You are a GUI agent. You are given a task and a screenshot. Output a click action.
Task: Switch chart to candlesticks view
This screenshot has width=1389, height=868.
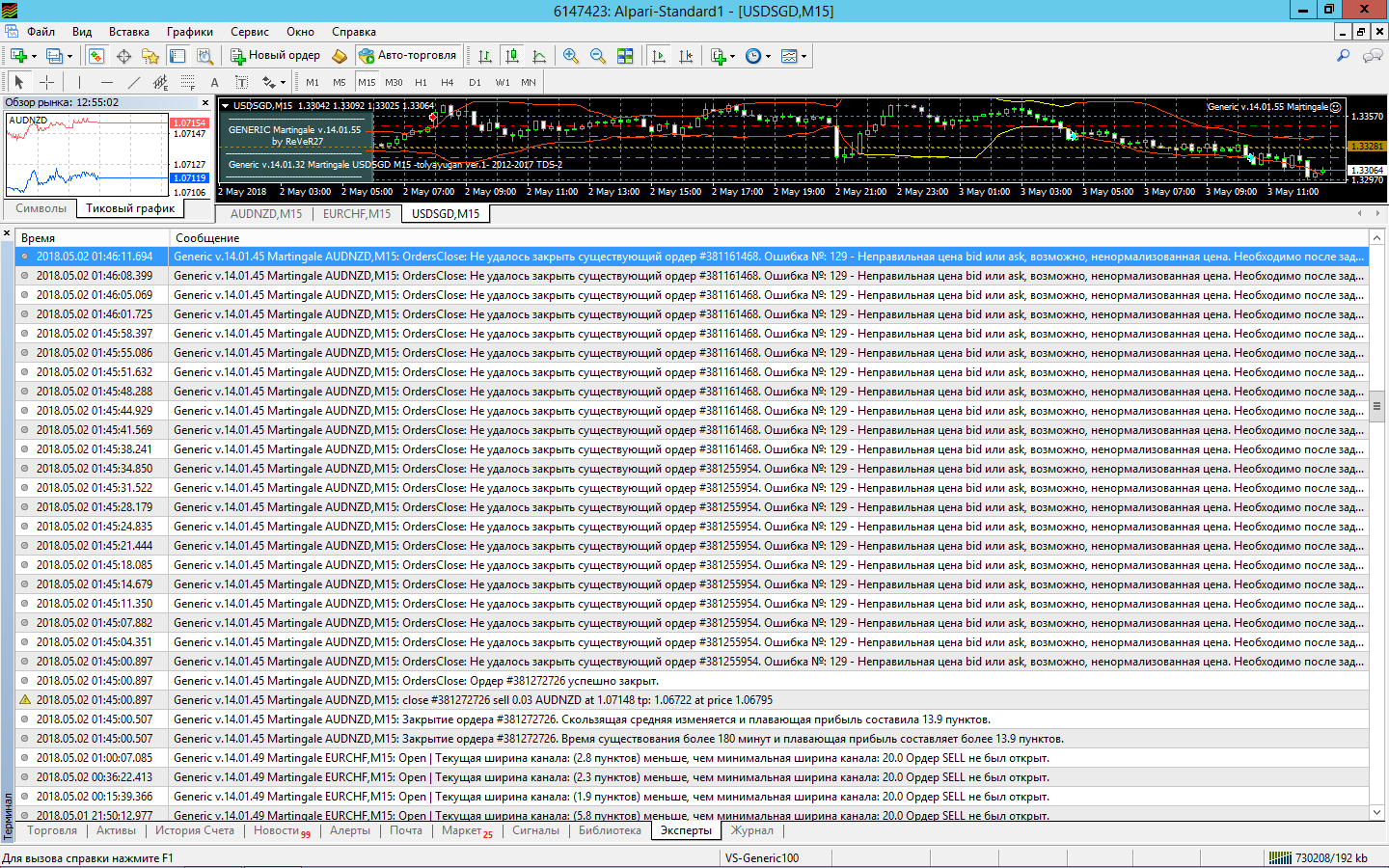(512, 56)
